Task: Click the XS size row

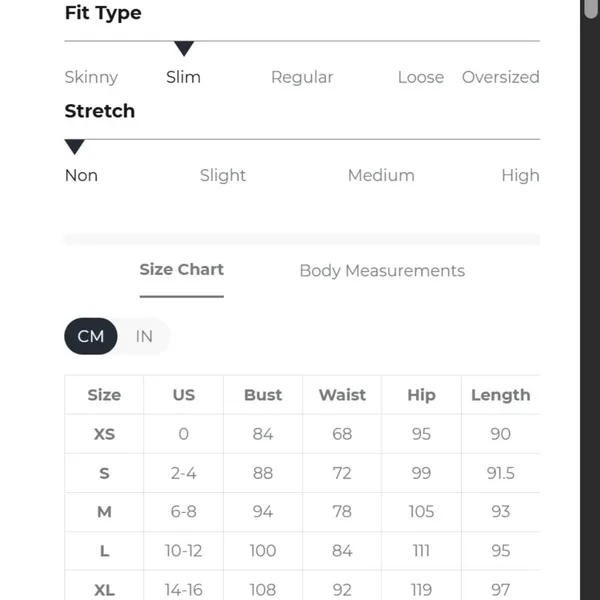Action: (x=302, y=434)
